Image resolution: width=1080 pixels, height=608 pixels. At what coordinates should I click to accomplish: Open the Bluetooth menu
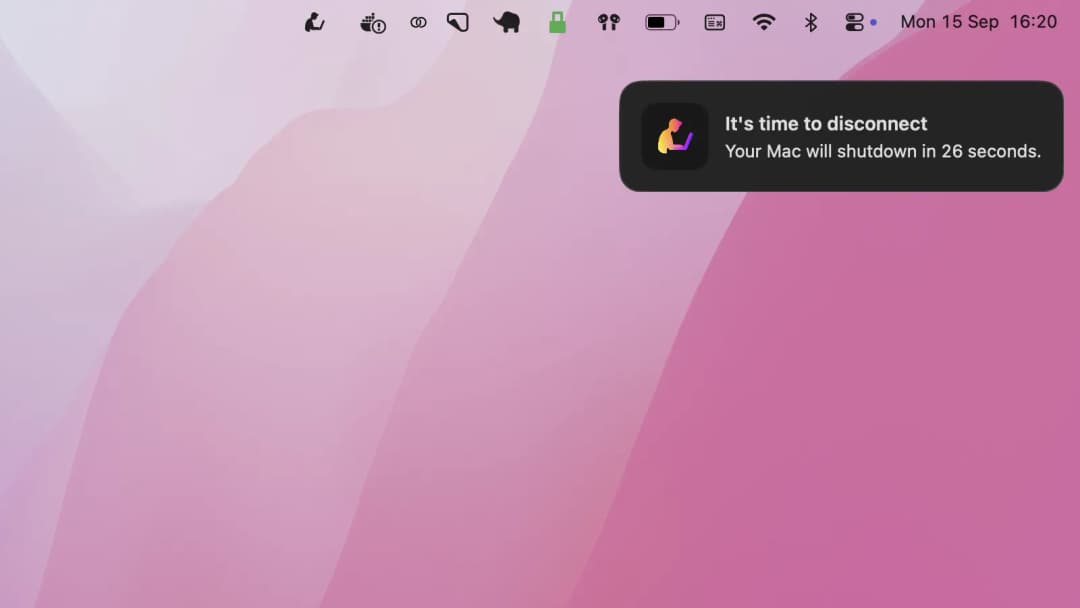pyautogui.click(x=811, y=22)
